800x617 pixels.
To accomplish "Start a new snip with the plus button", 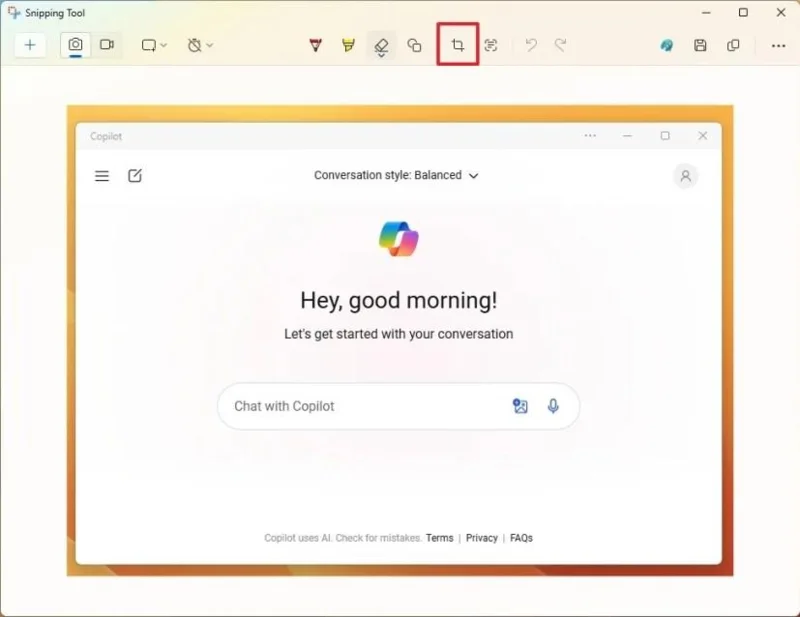I will (x=30, y=45).
